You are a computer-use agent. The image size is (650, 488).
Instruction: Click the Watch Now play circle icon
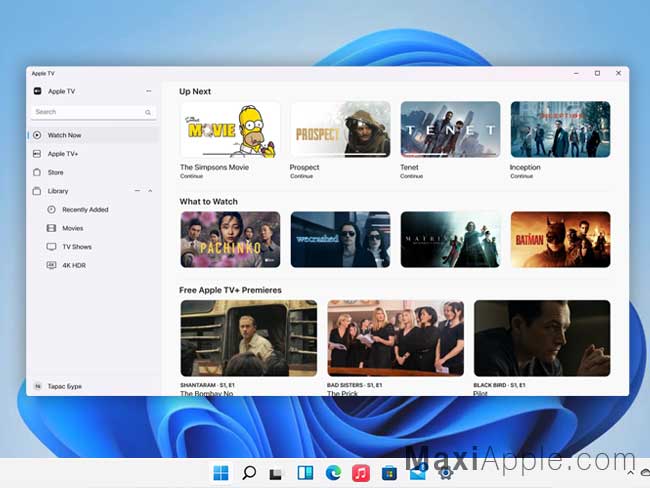pos(37,135)
